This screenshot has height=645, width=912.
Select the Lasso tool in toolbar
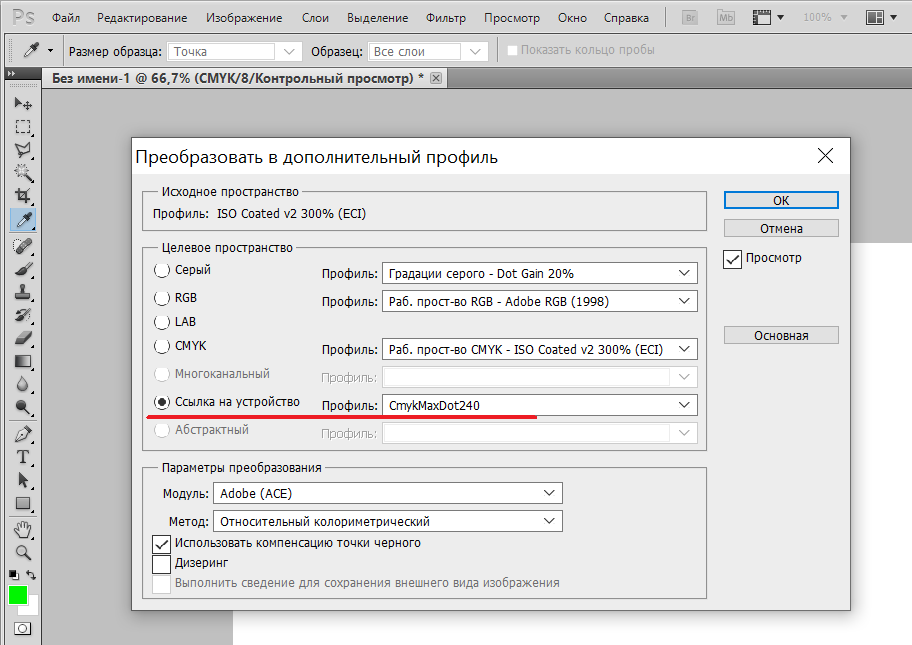pos(22,149)
